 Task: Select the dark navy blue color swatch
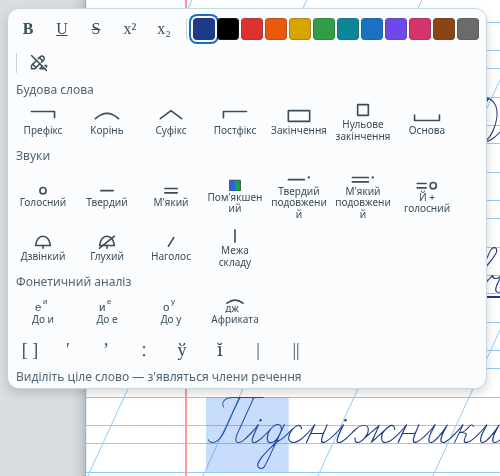[204, 29]
